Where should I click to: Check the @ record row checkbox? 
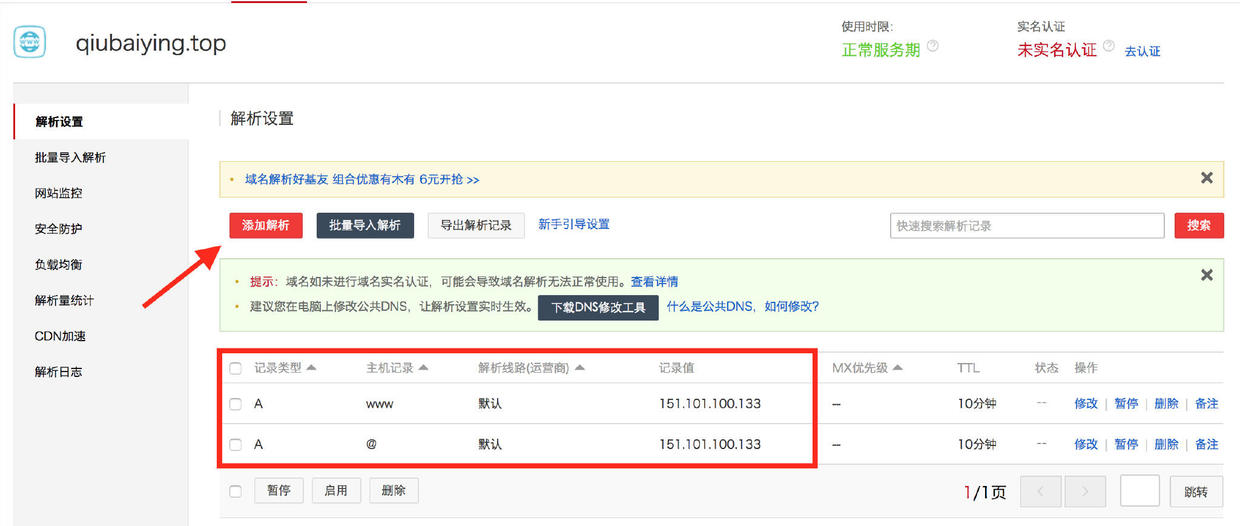(x=236, y=445)
